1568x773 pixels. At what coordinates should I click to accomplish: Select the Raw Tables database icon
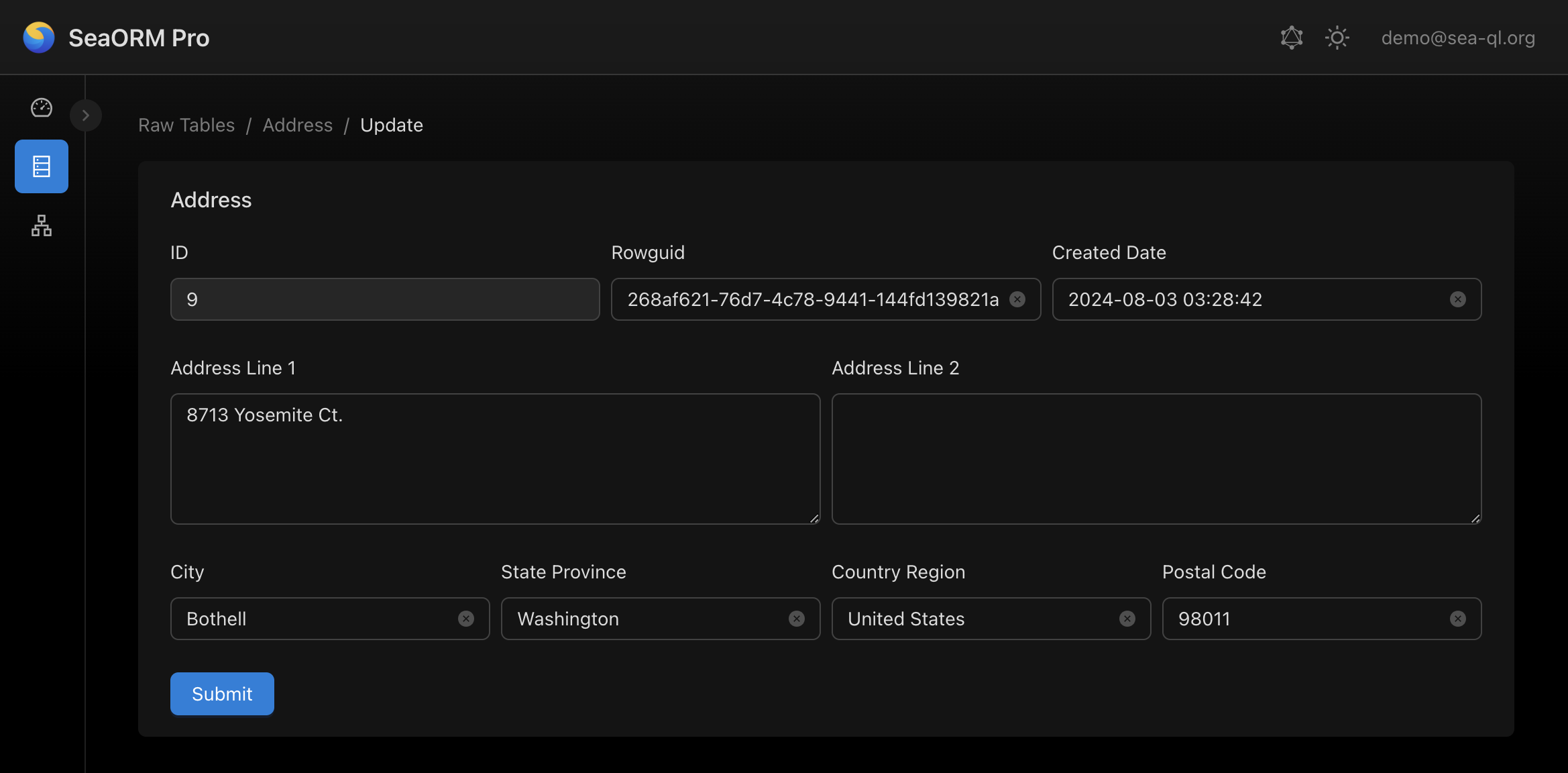click(x=42, y=166)
